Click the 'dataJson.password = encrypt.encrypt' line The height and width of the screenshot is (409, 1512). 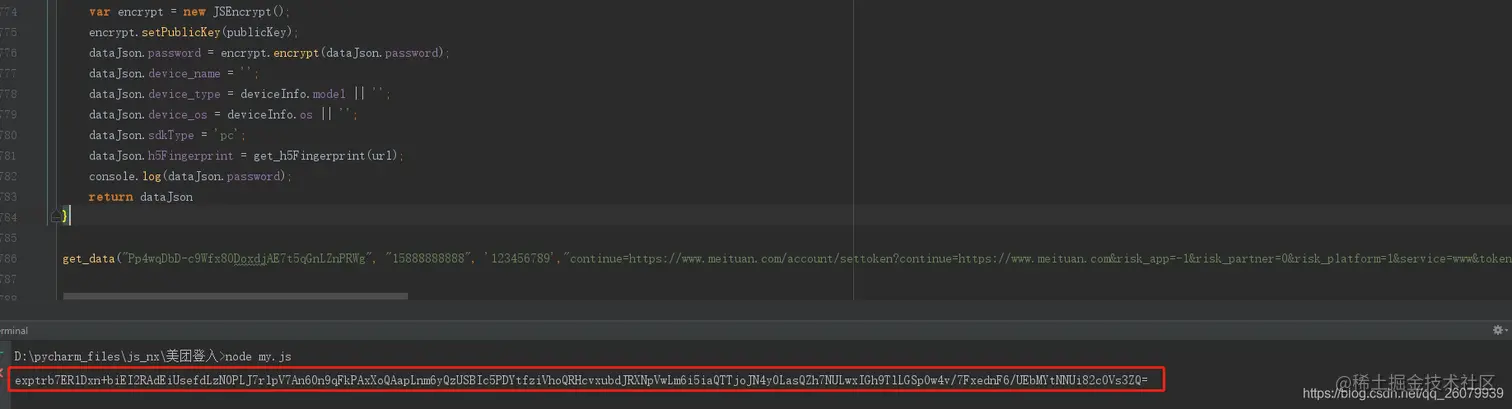click(x=269, y=53)
